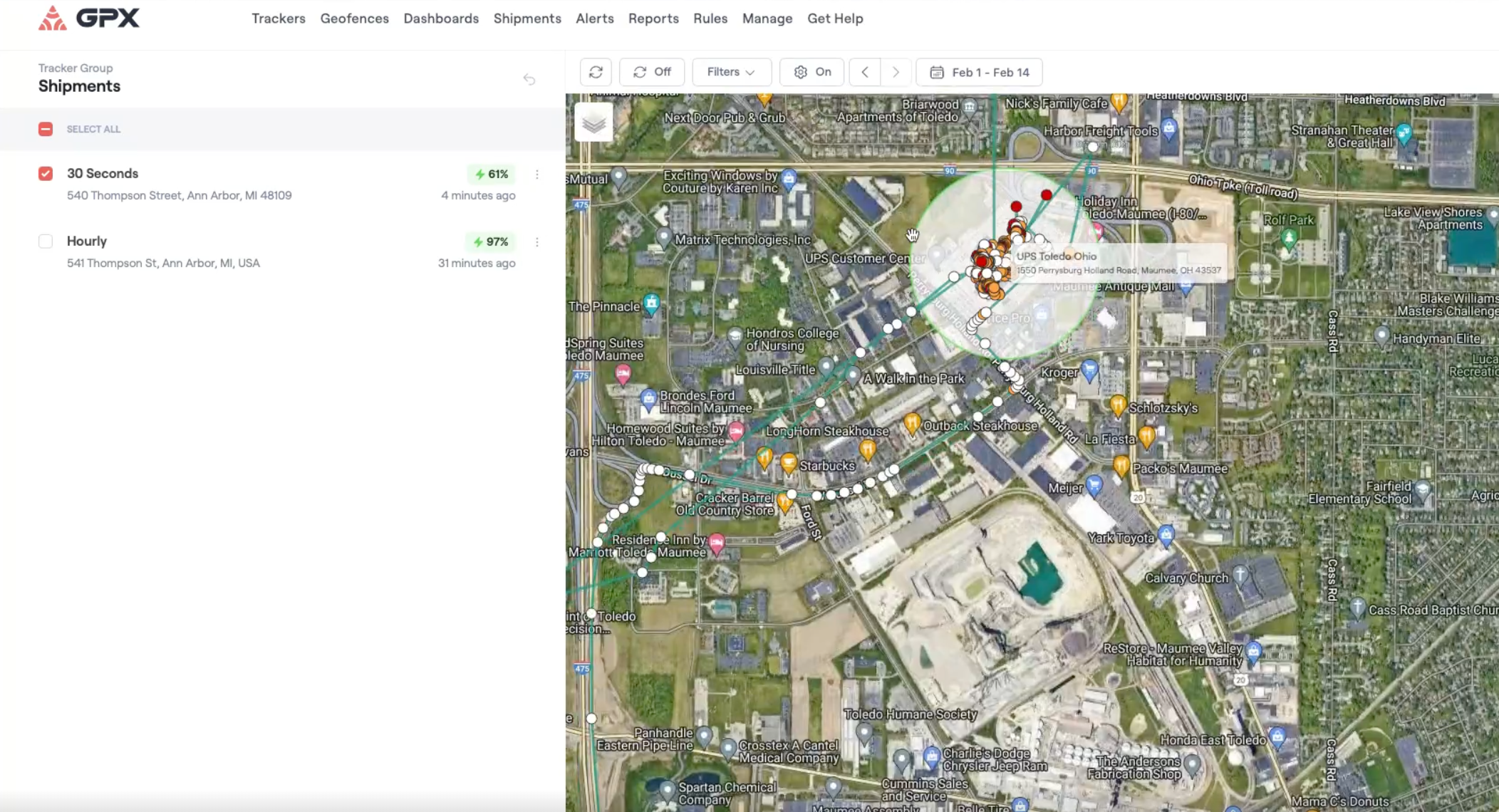Click address 541 Thompson St, Ann Arbor
This screenshot has width=1499, height=812.
click(x=163, y=263)
